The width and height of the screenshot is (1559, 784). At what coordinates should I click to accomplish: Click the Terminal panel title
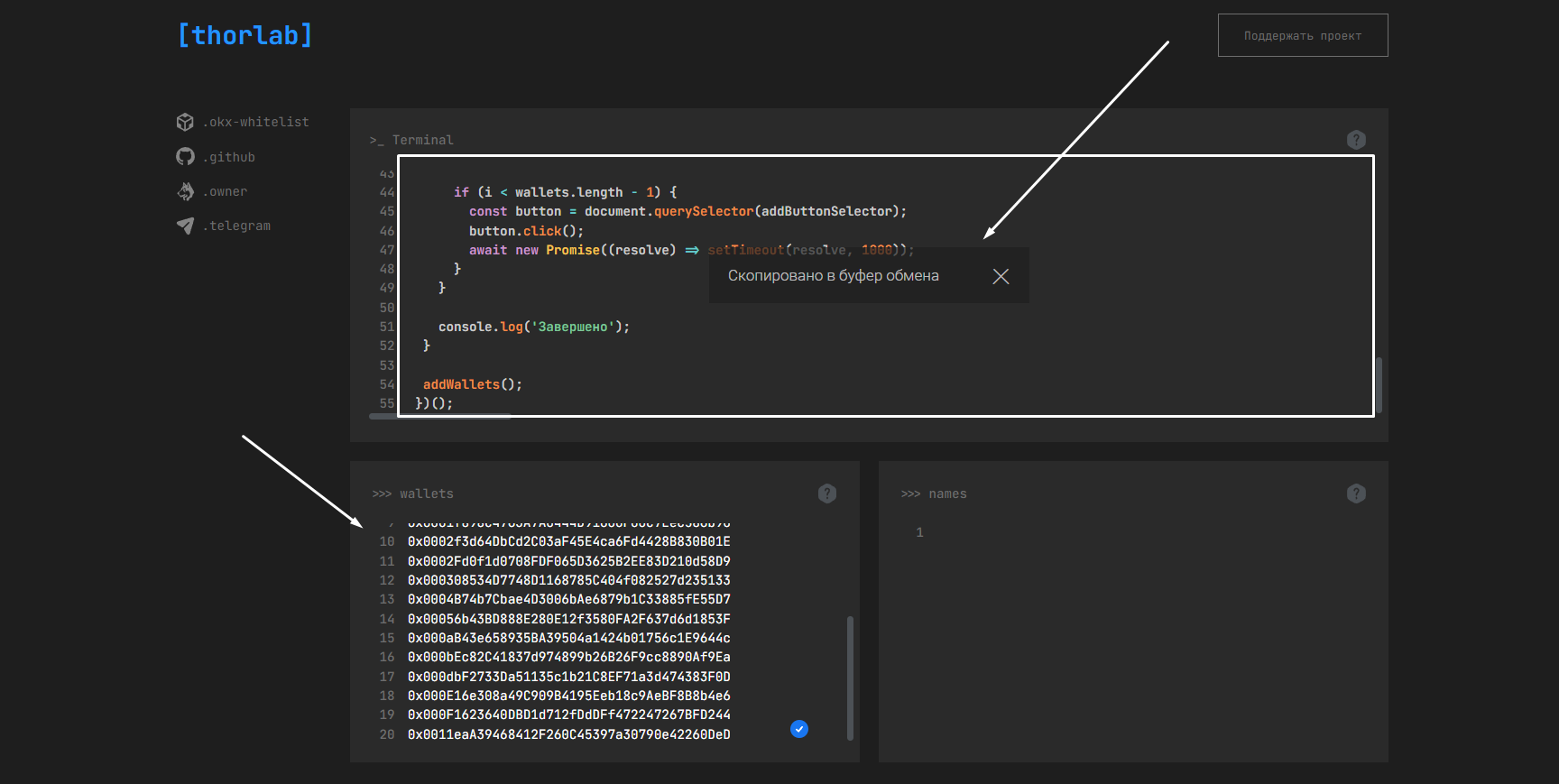click(411, 140)
